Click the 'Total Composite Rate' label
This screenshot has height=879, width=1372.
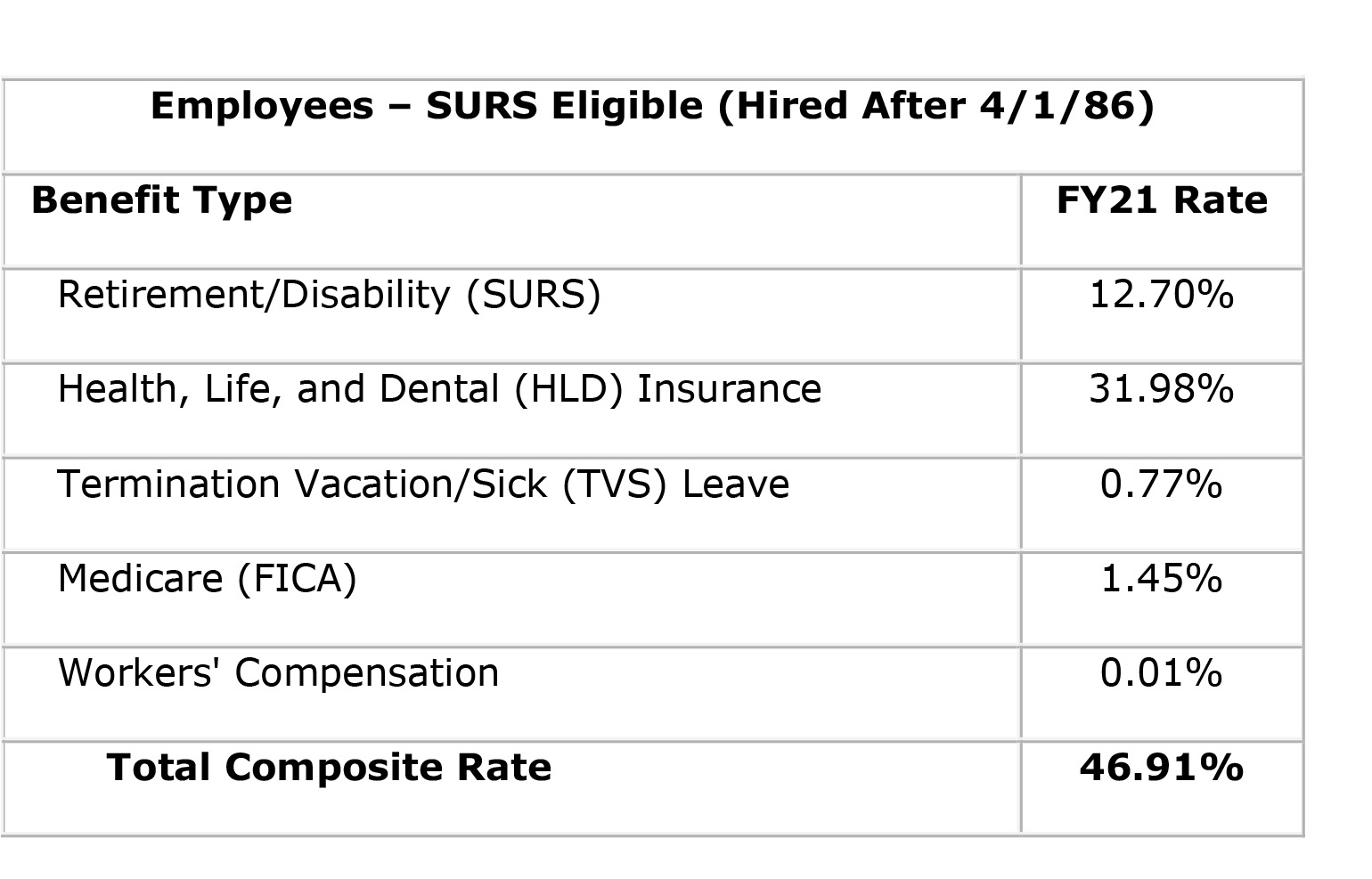pos(329,768)
